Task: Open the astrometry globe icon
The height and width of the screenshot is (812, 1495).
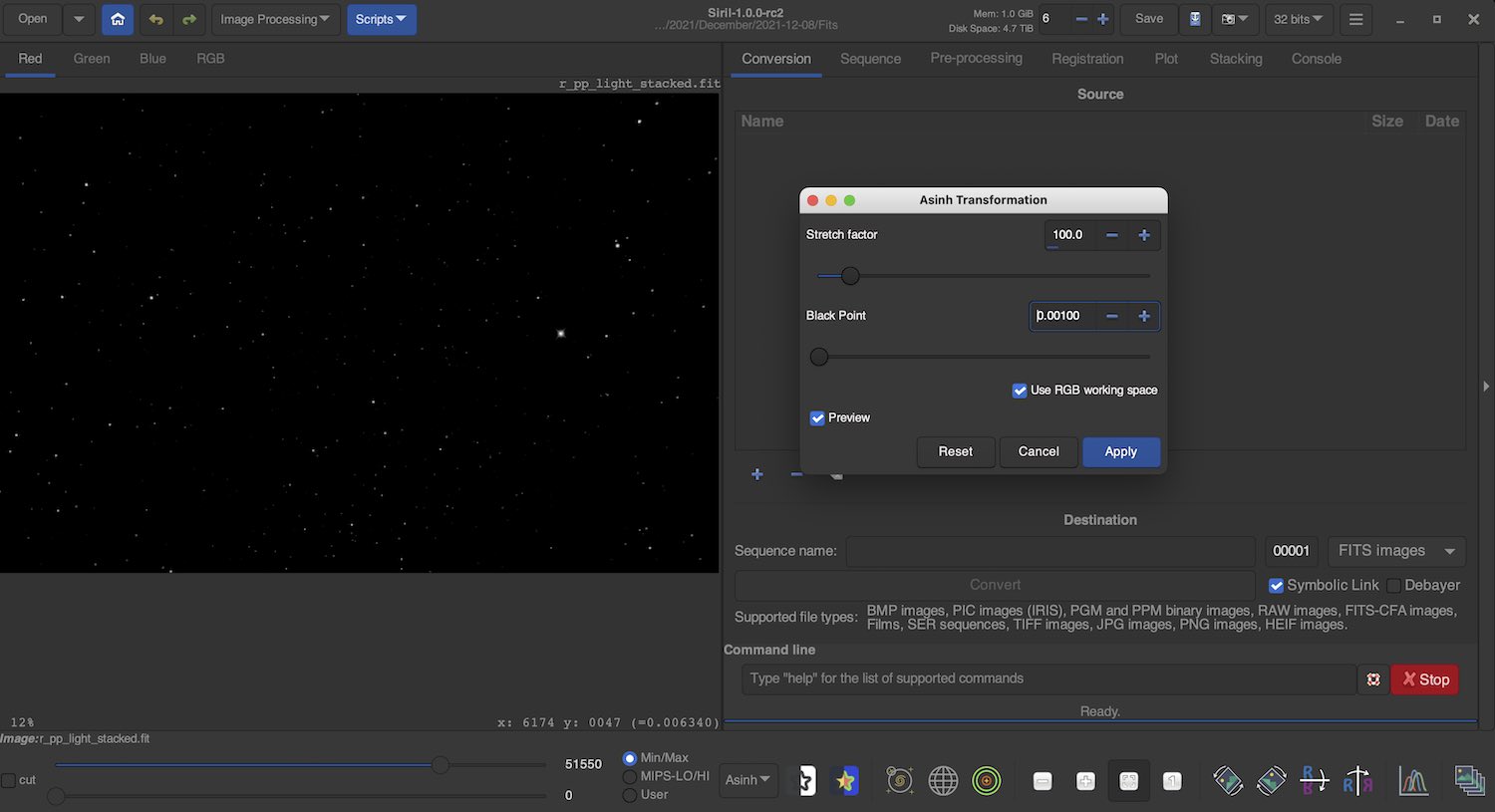Action: coord(943,780)
